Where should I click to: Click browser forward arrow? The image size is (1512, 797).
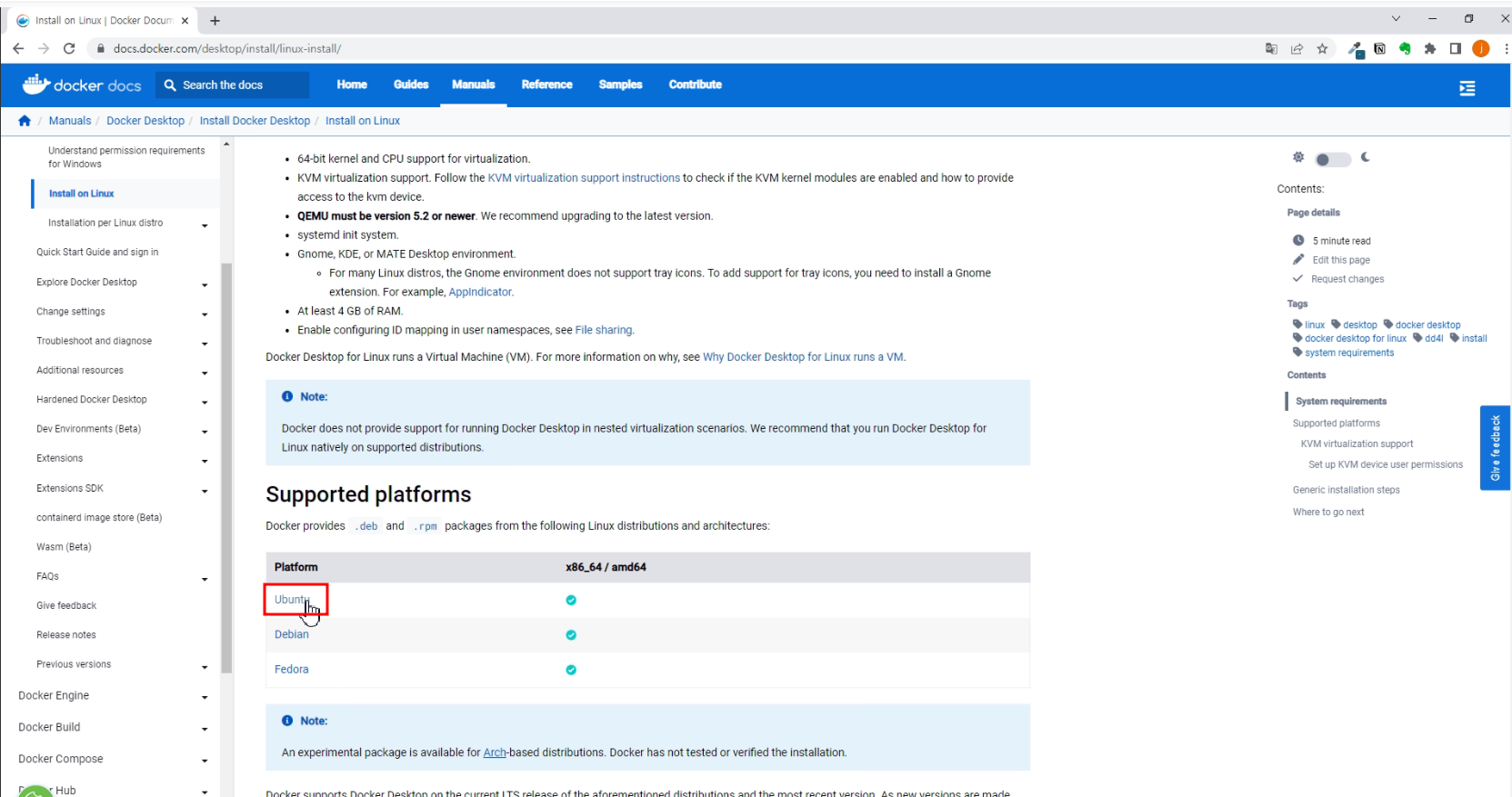pos(44,48)
